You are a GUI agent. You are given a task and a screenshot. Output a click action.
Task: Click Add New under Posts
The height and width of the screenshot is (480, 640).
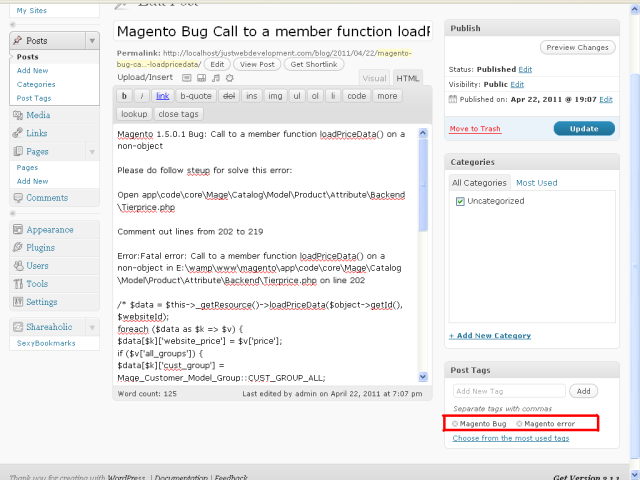(x=32, y=71)
